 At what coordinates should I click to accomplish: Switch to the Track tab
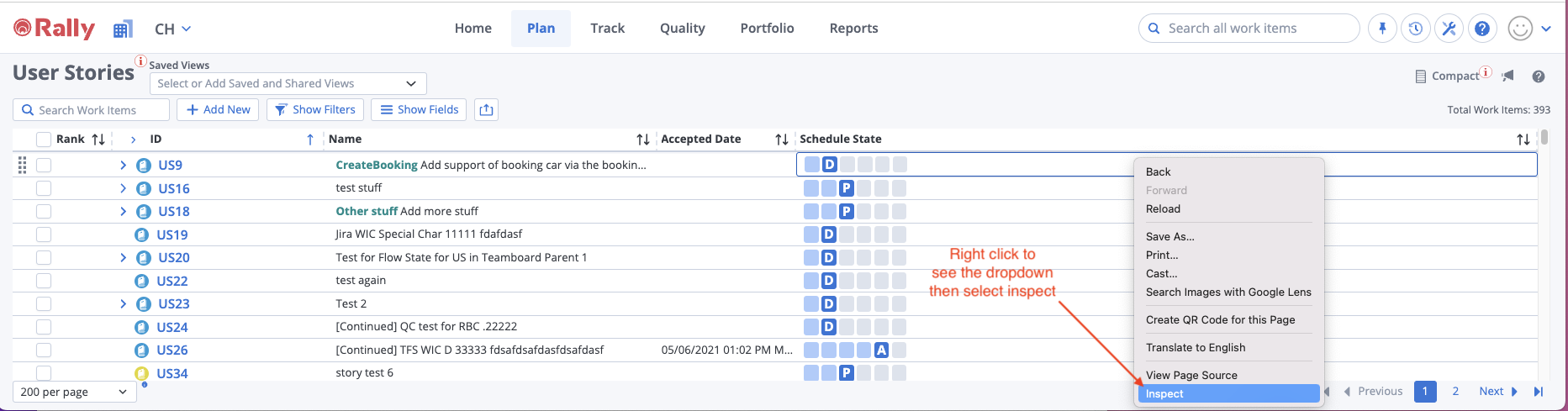[x=607, y=29]
